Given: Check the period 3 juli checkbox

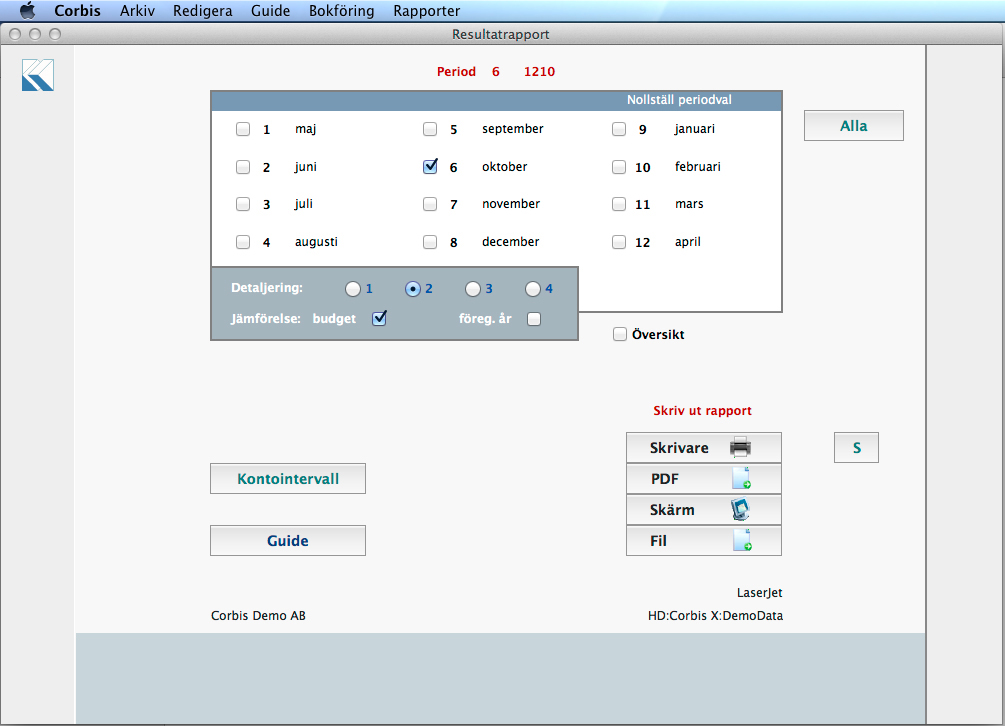Looking at the screenshot, I should click(243, 204).
